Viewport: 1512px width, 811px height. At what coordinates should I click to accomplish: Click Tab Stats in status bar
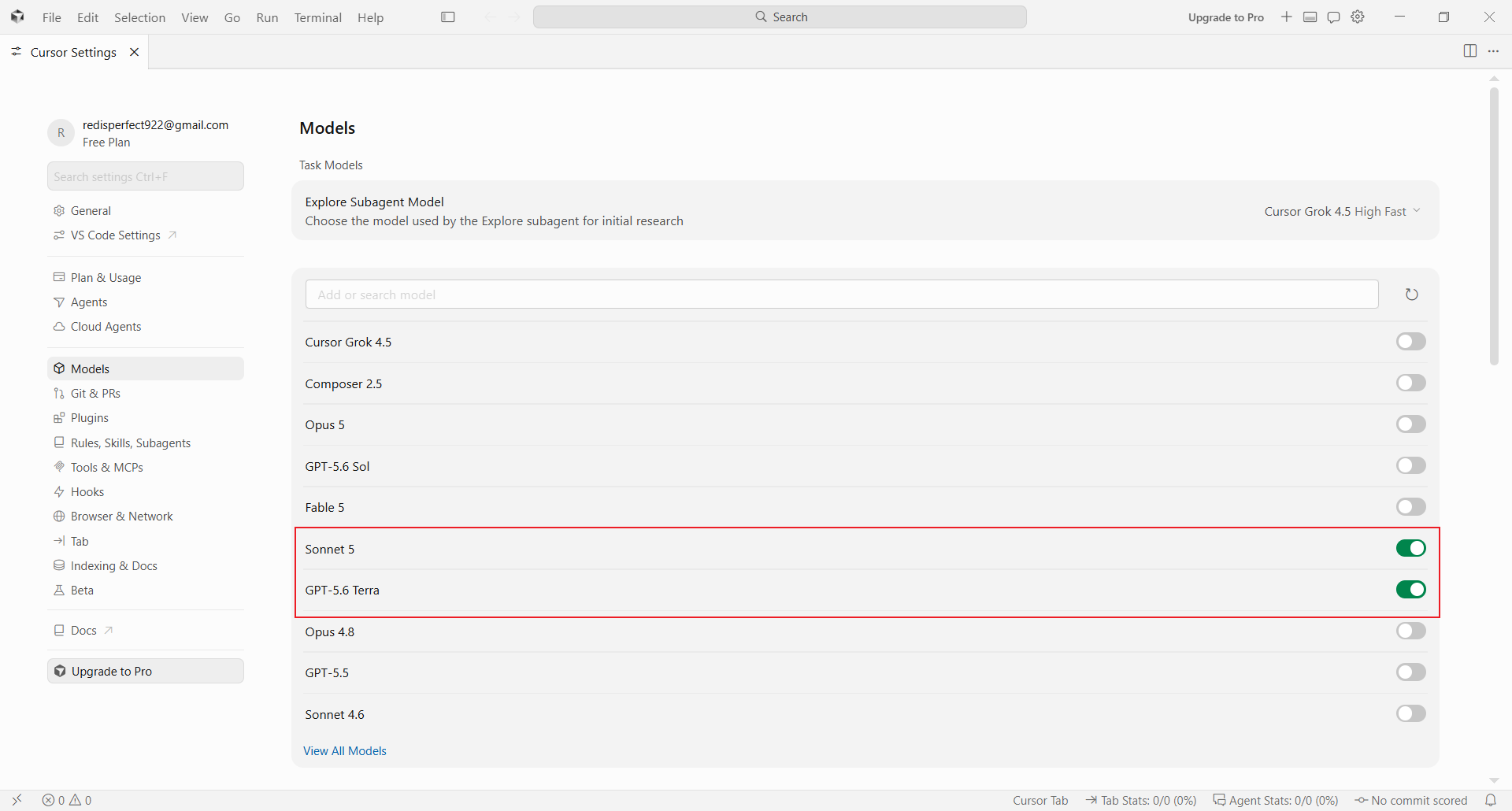point(1141,800)
